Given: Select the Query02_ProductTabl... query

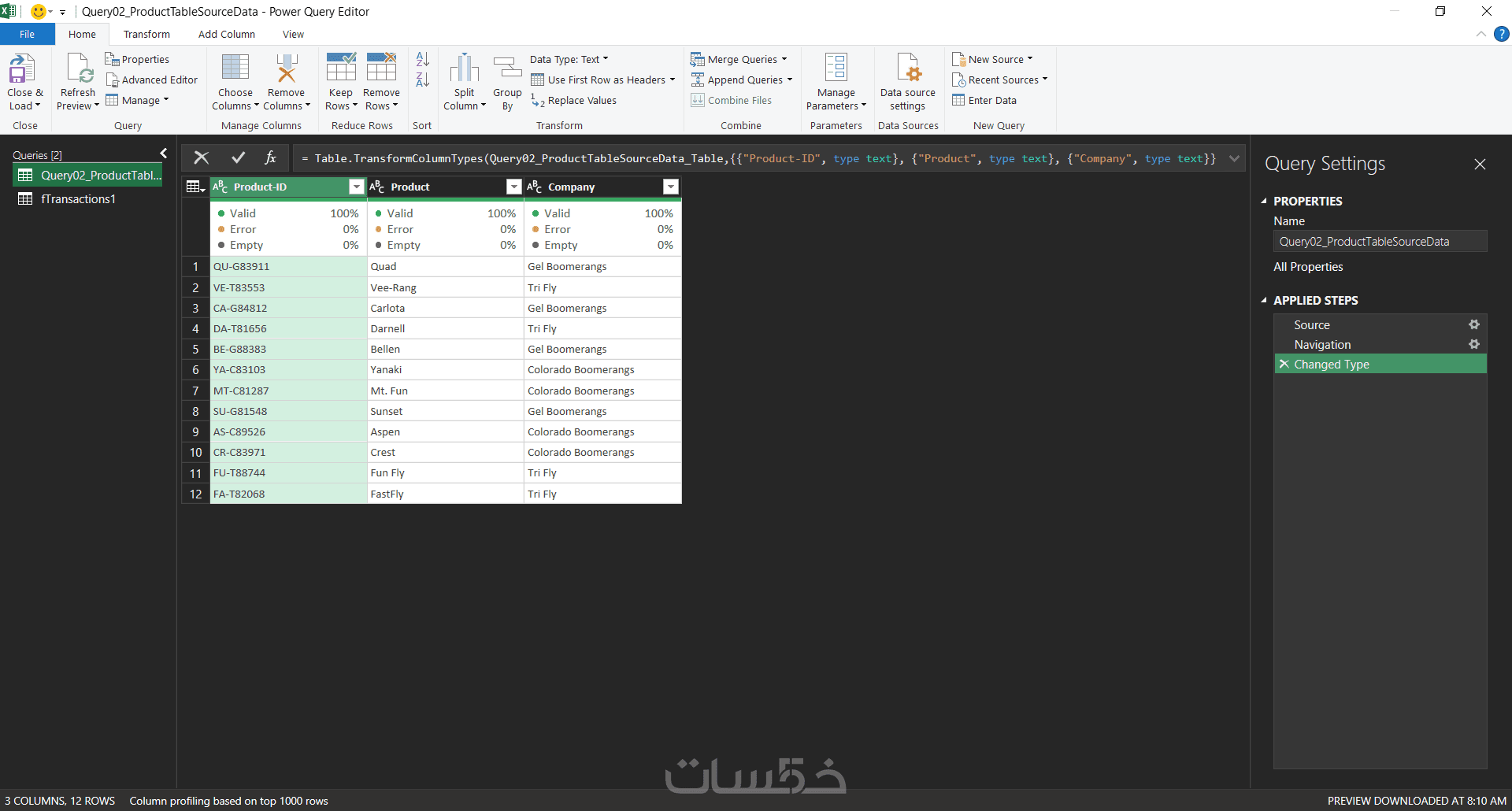Looking at the screenshot, I should (87, 175).
